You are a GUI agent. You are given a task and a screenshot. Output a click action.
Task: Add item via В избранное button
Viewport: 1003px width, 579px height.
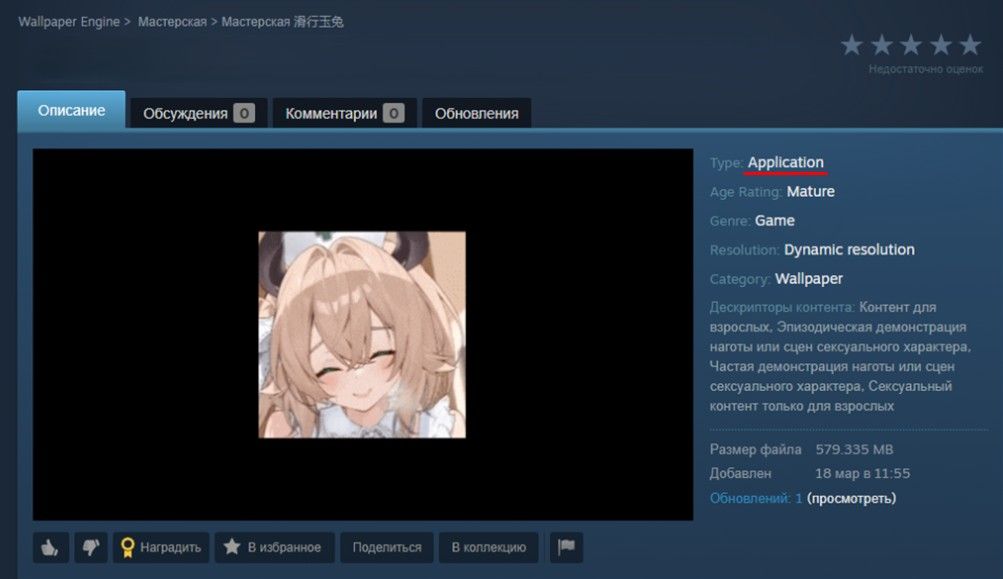[274, 547]
